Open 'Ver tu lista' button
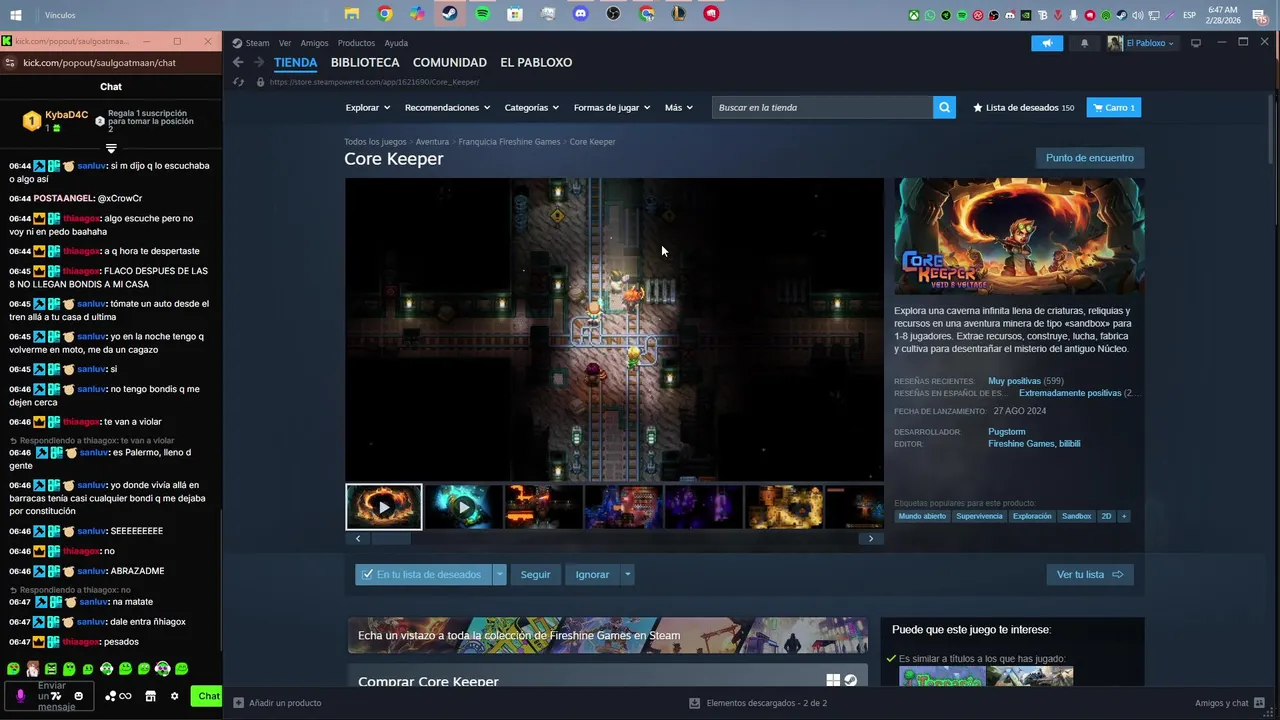This screenshot has height=720, width=1280. pyautogui.click(x=1090, y=575)
